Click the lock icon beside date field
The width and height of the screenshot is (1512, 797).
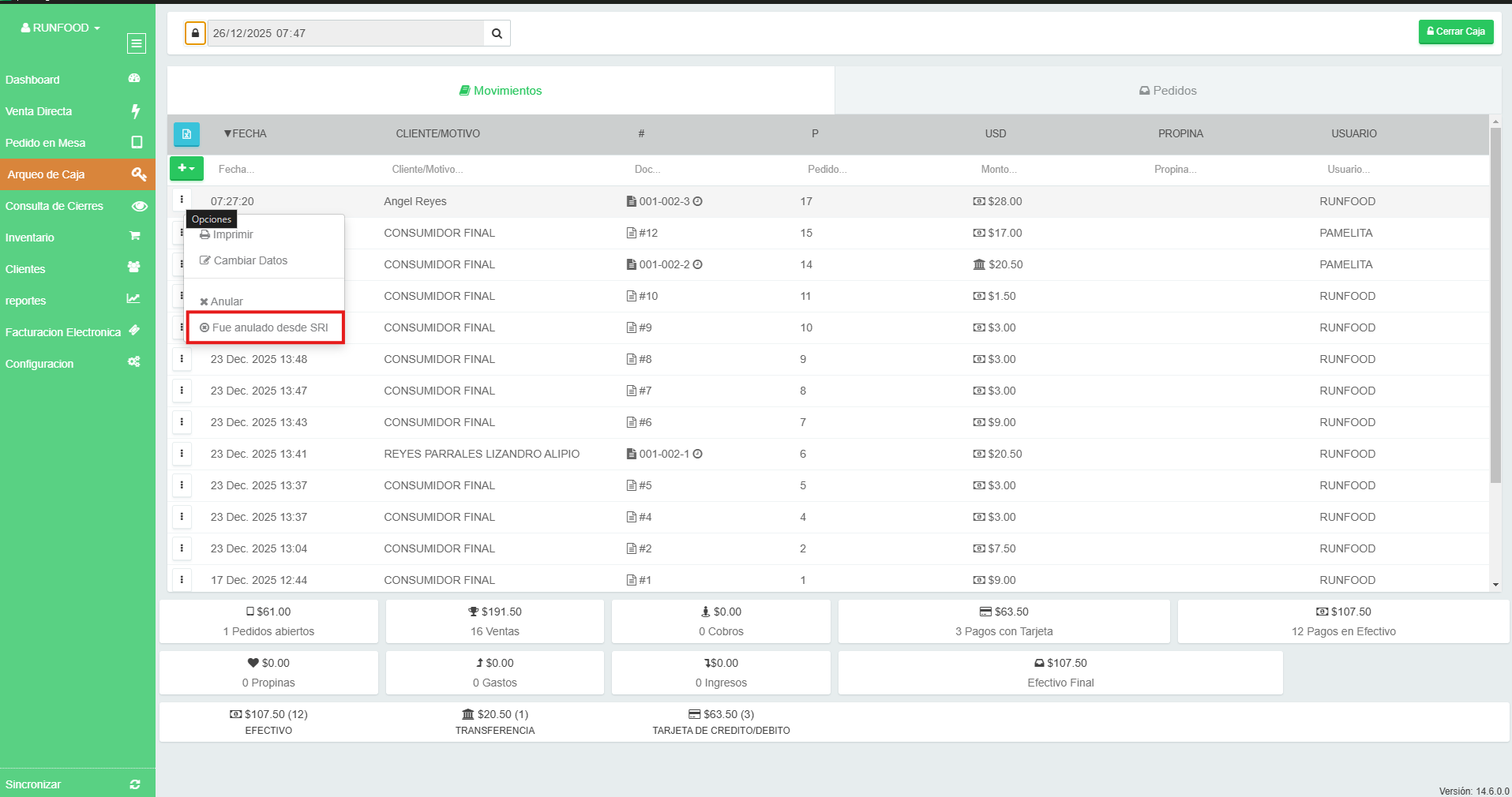[195, 33]
